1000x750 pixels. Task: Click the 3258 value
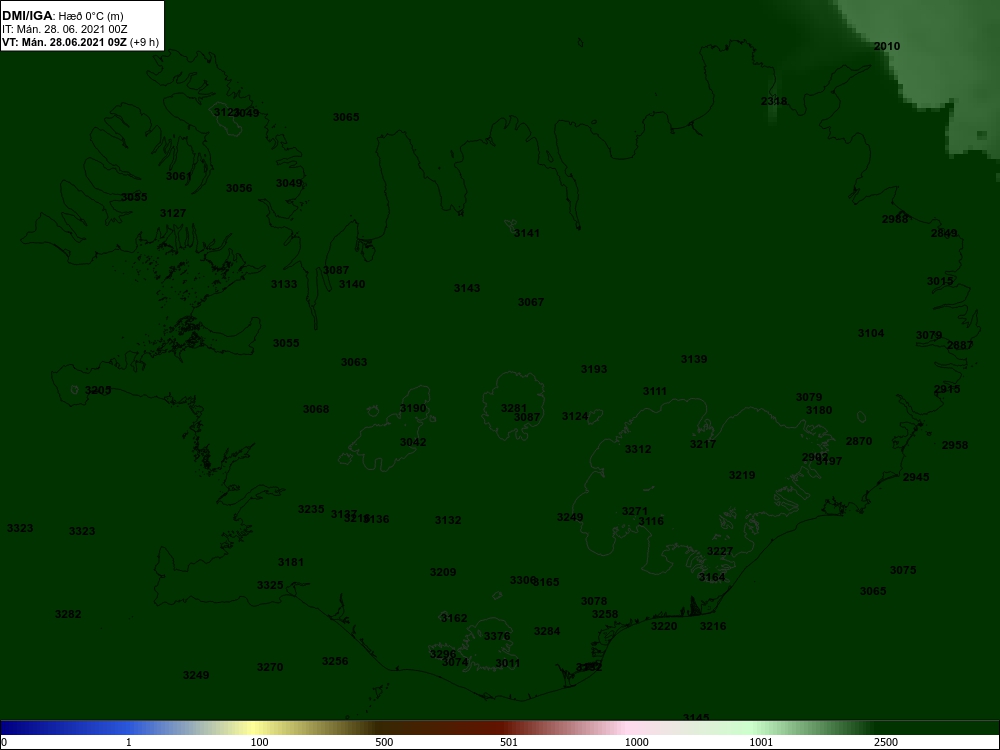coord(605,614)
